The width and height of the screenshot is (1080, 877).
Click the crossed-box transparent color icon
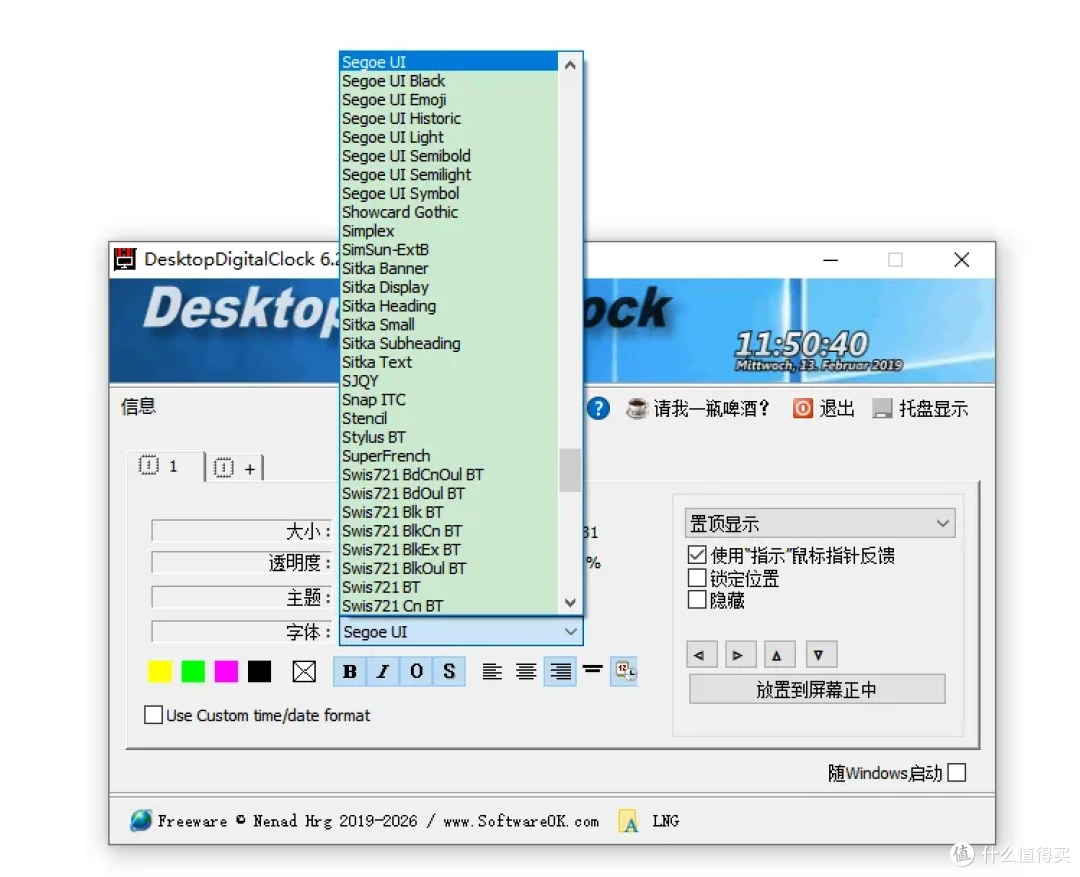(304, 671)
